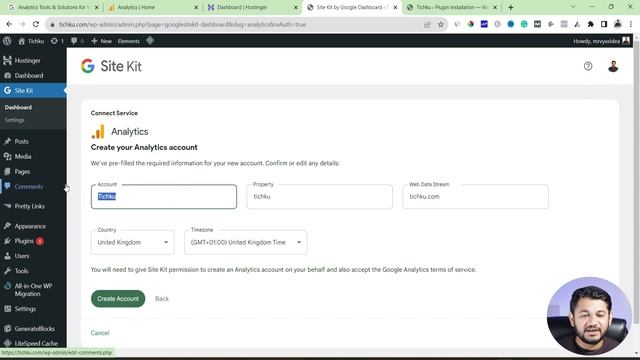Bookmark this page with star icon

pyautogui.click(x=441, y=24)
